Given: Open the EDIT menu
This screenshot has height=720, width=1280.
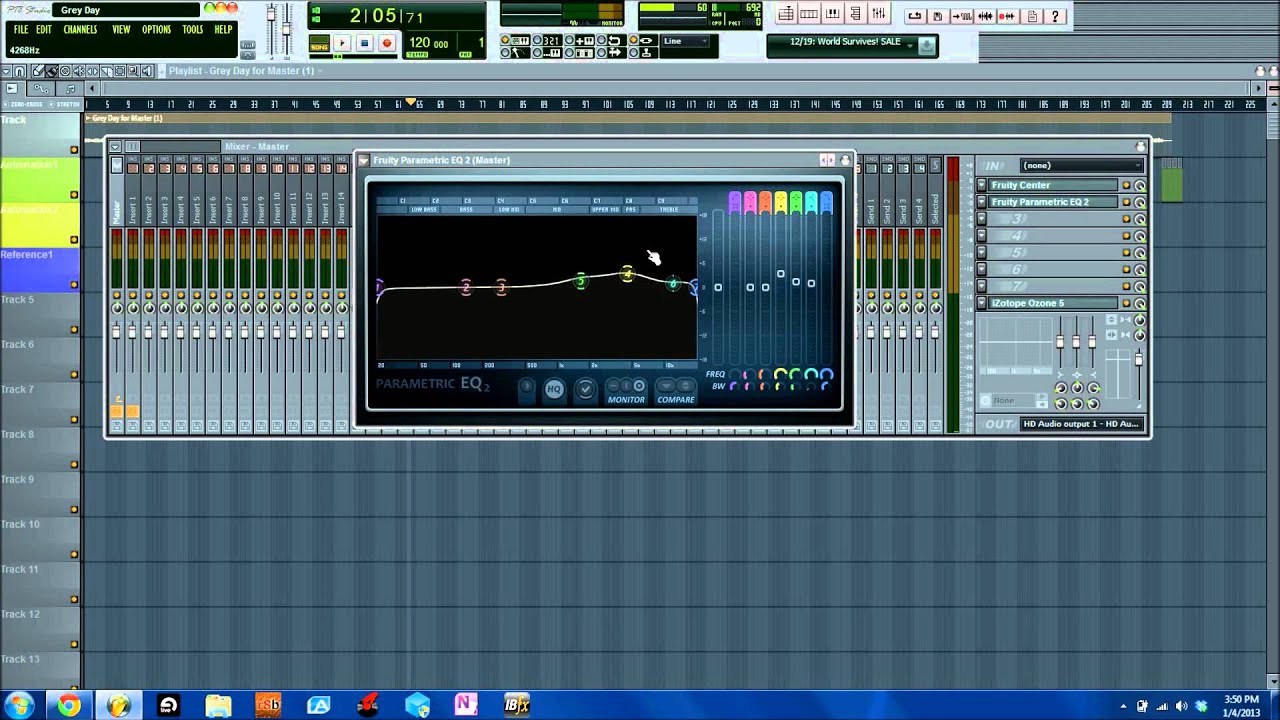Looking at the screenshot, I should 44,30.
